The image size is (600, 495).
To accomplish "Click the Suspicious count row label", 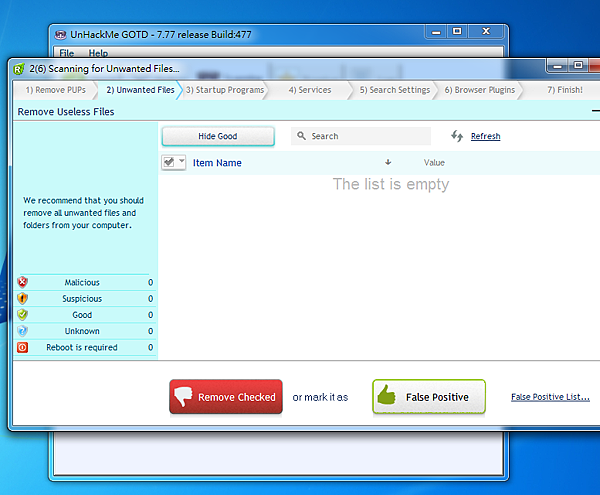I will 82,298.
